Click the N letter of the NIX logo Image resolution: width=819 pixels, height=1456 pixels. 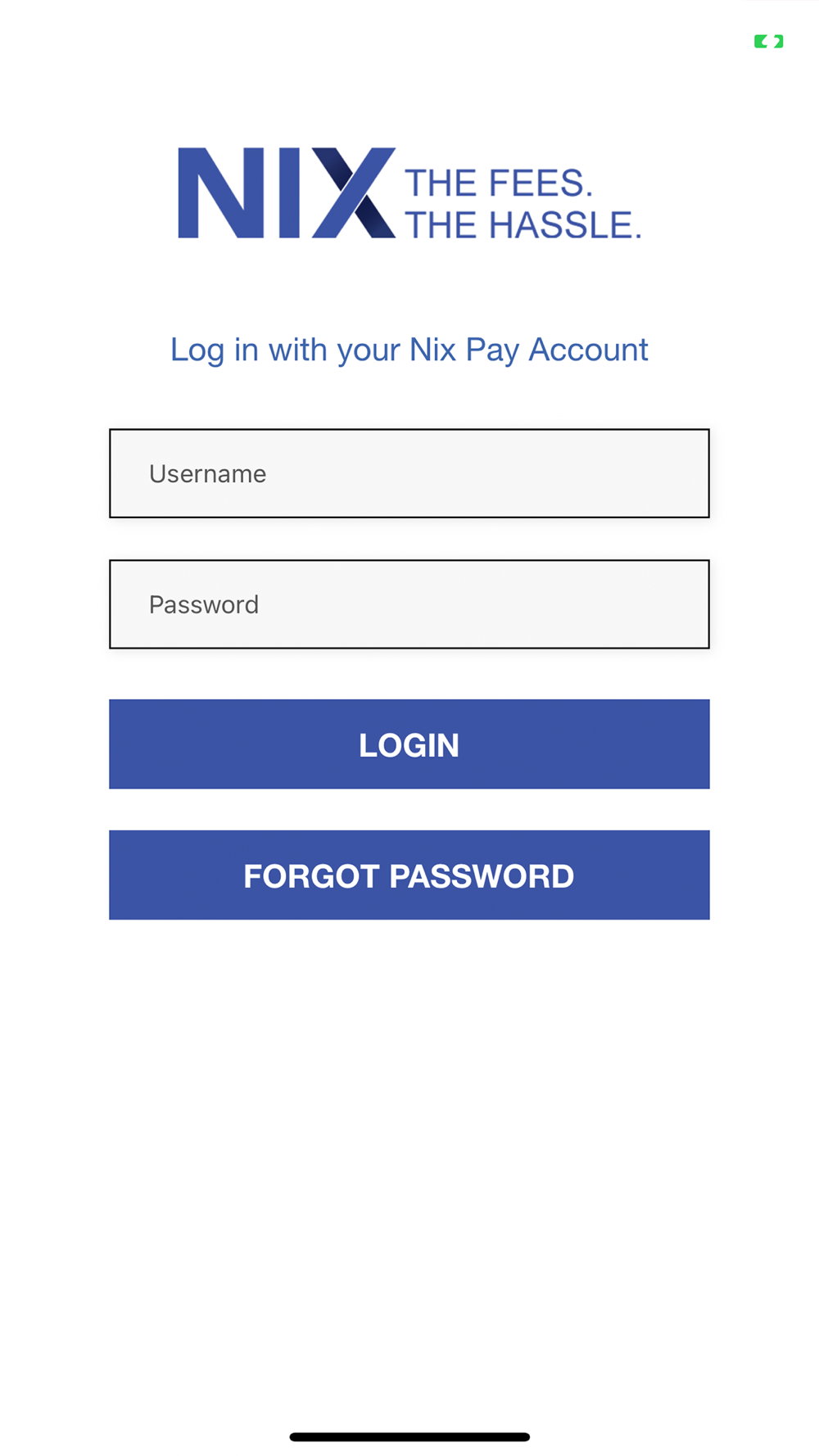coord(221,193)
